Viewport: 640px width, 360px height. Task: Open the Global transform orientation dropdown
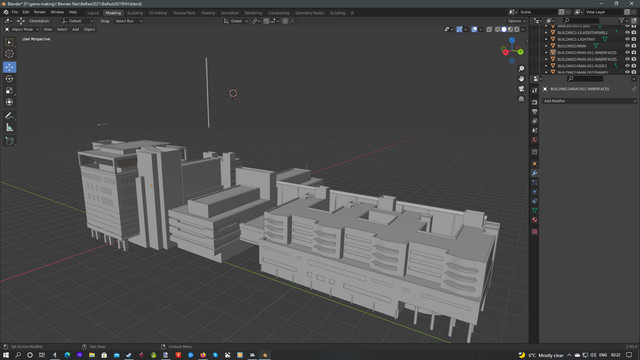236,21
